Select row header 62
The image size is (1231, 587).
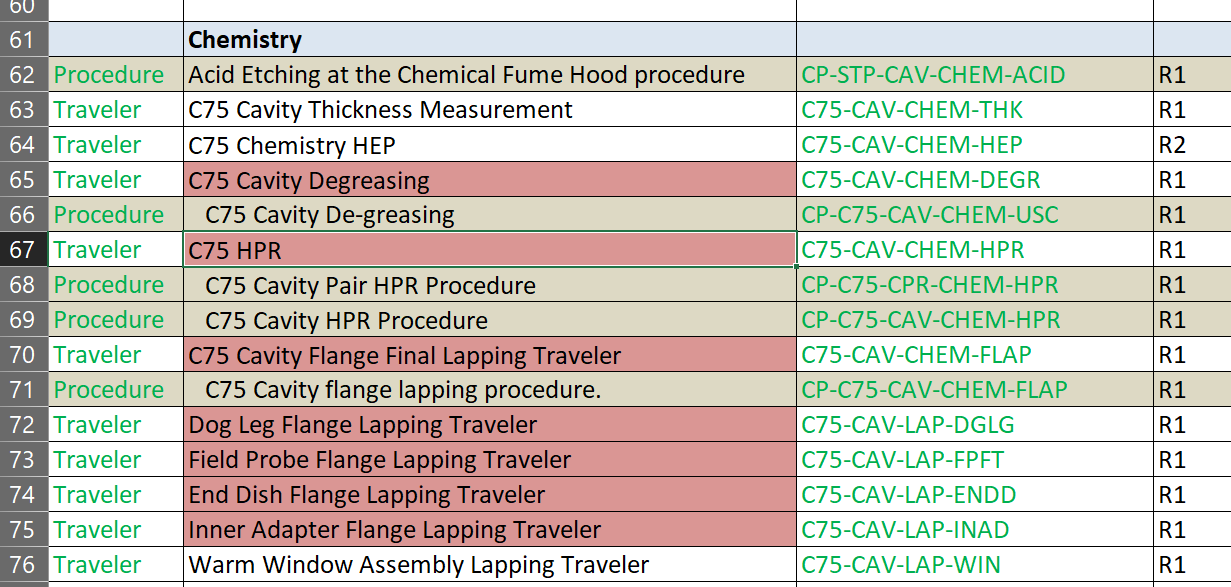click(x=22, y=75)
